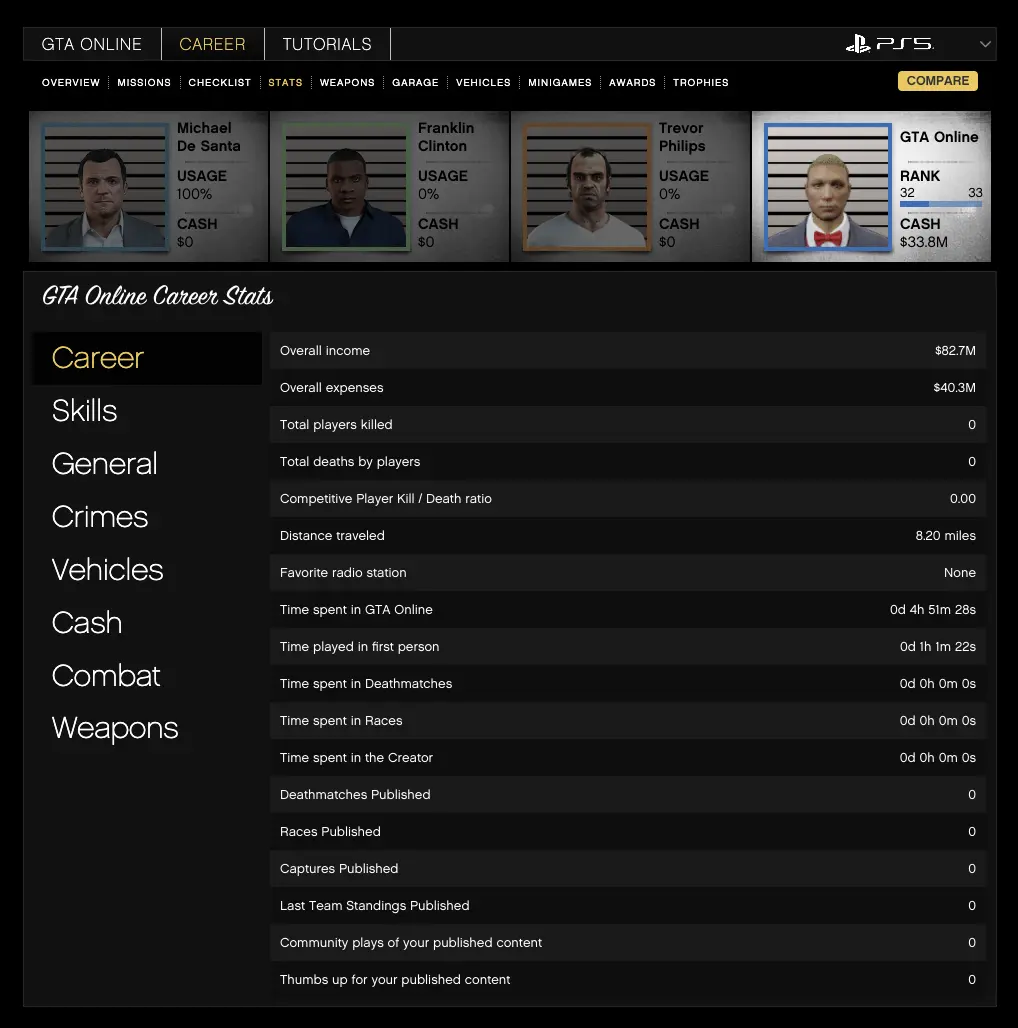
Task: Select the CAREER tab
Action: (212, 44)
